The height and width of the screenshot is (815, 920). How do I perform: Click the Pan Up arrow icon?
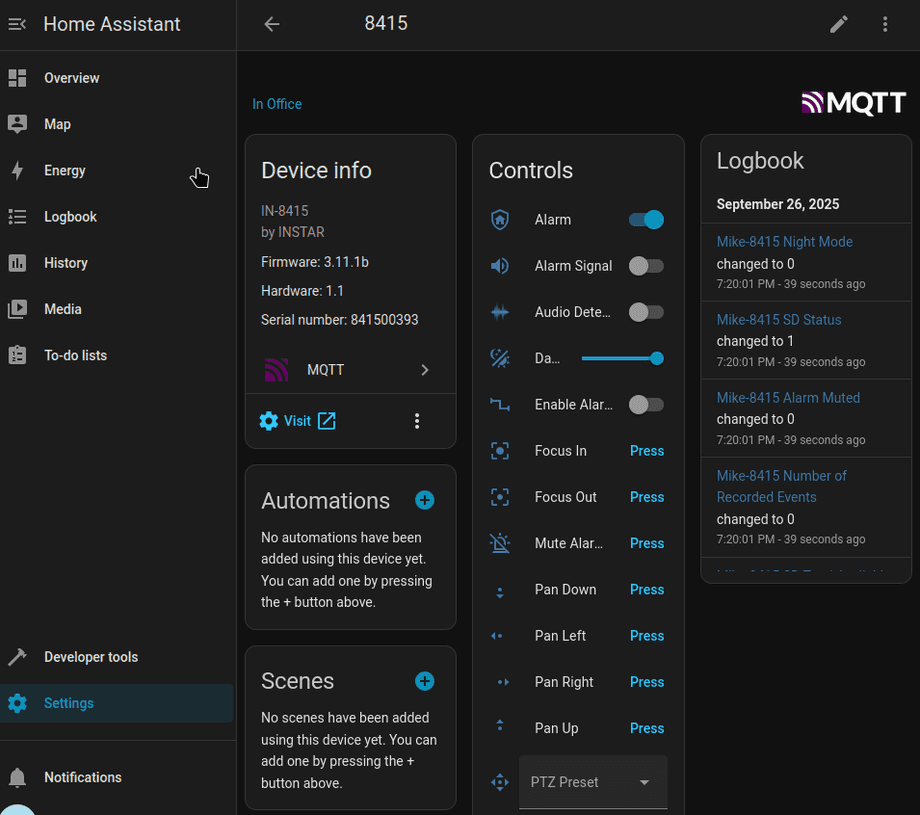[x=500, y=728]
